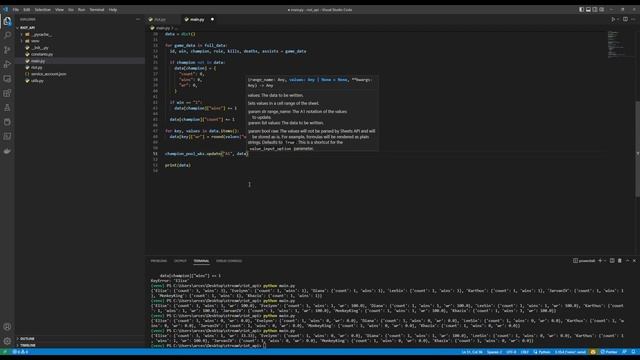Image resolution: width=640 pixels, height=360 pixels.
Task: Toggle the bottom panel layout button
Action: (588, 9)
